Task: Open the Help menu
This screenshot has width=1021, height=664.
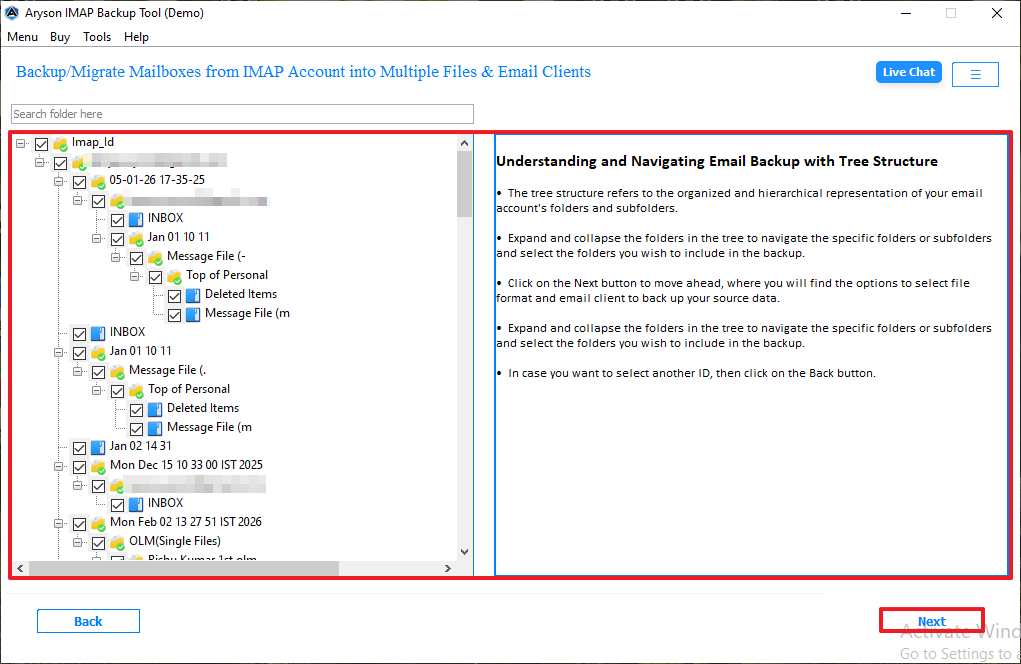Action: [x=136, y=37]
